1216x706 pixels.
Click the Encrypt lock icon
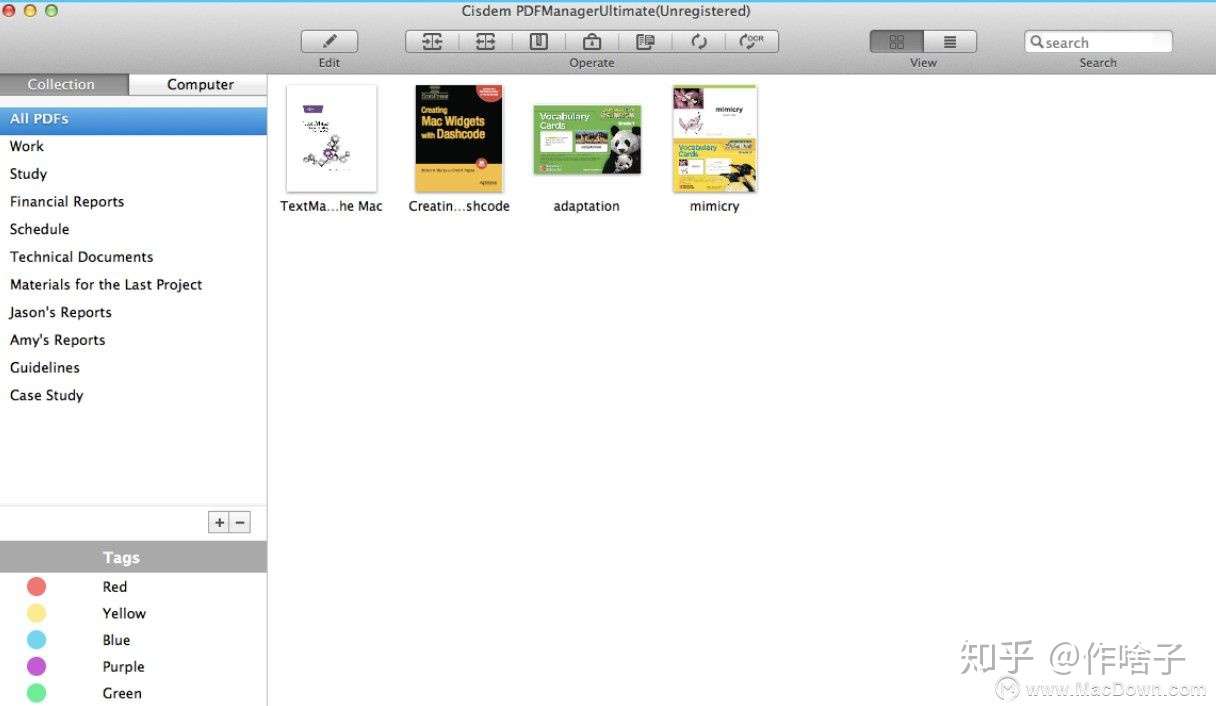[591, 41]
